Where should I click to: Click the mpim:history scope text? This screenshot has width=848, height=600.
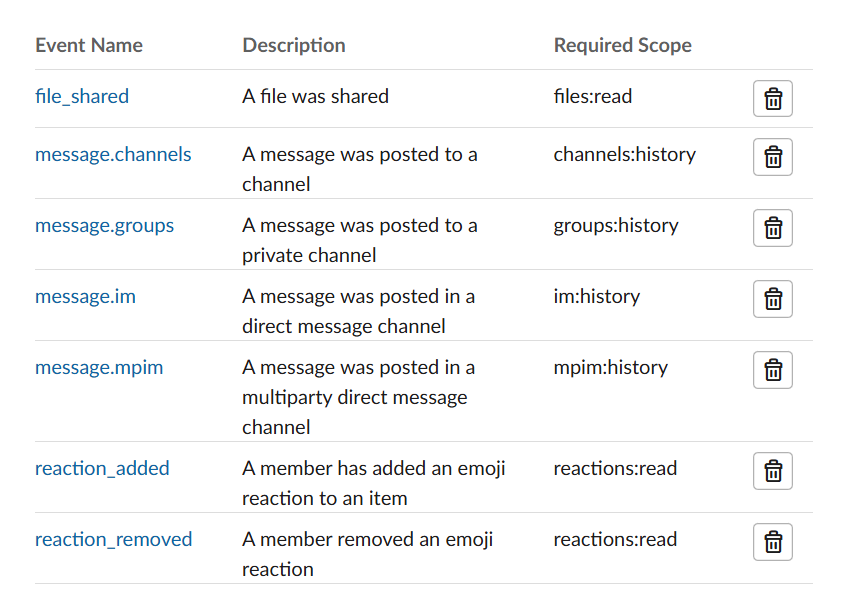[611, 367]
